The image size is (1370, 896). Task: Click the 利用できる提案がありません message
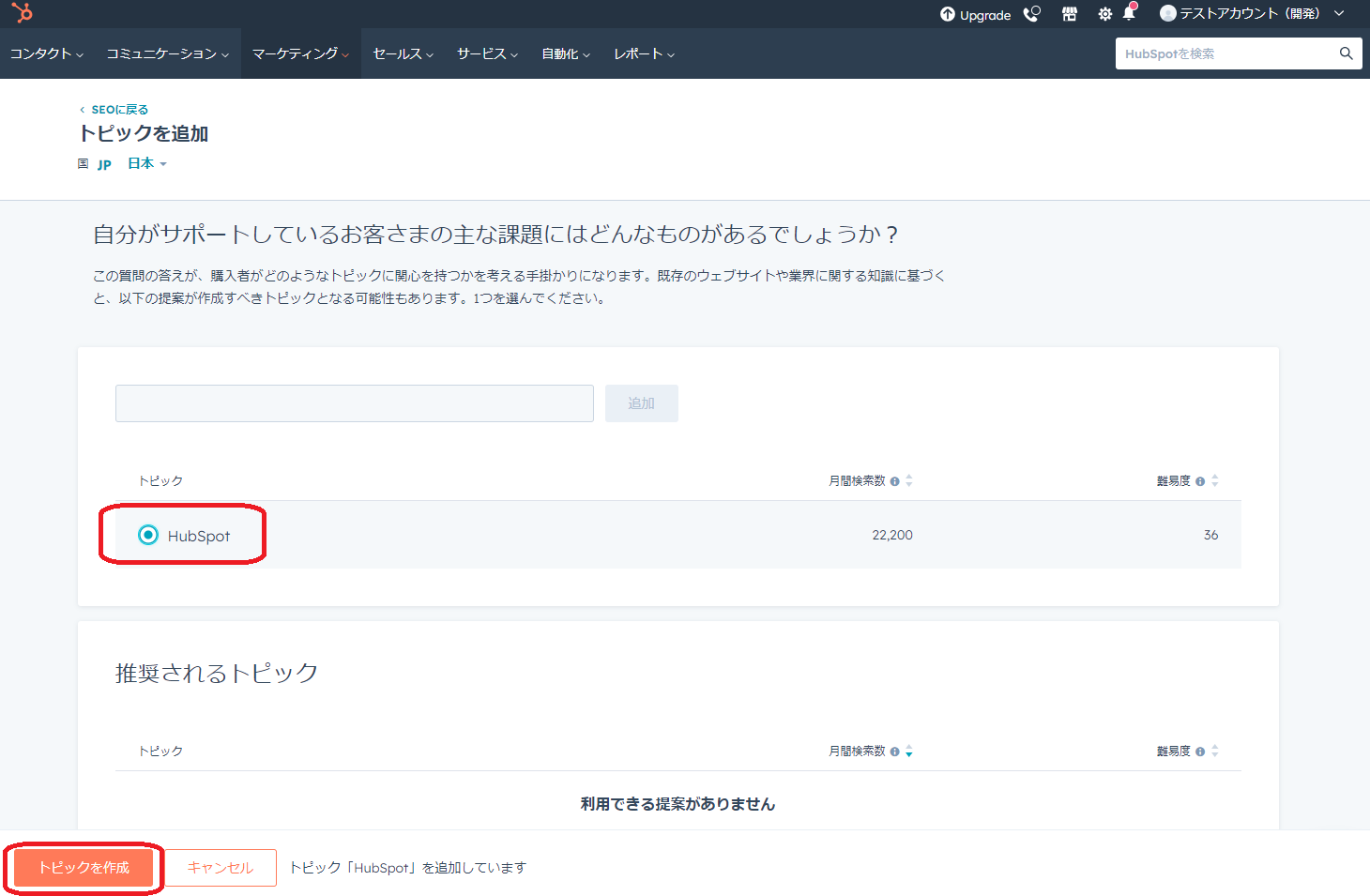pos(677,804)
